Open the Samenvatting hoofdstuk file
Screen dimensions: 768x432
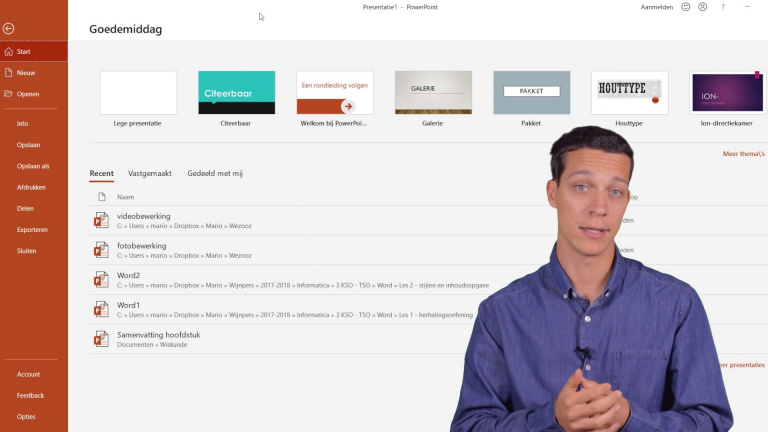tap(158, 335)
